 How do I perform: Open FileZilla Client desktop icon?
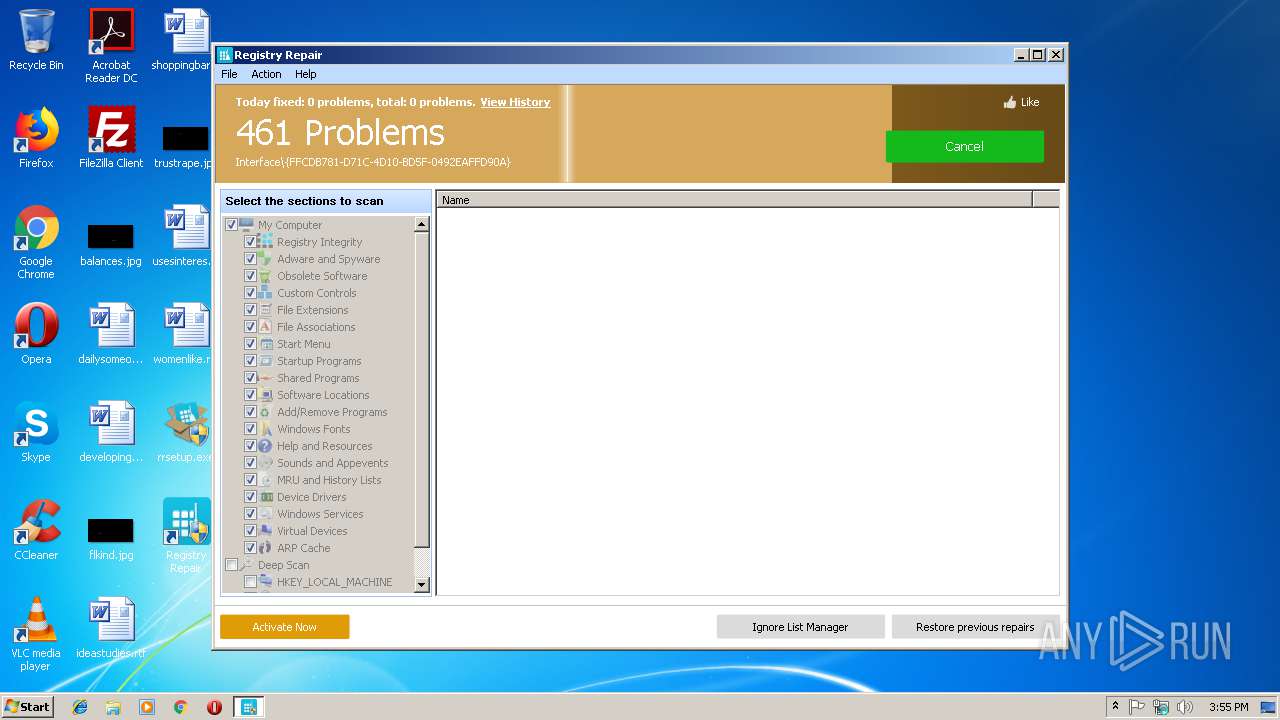pos(111,138)
